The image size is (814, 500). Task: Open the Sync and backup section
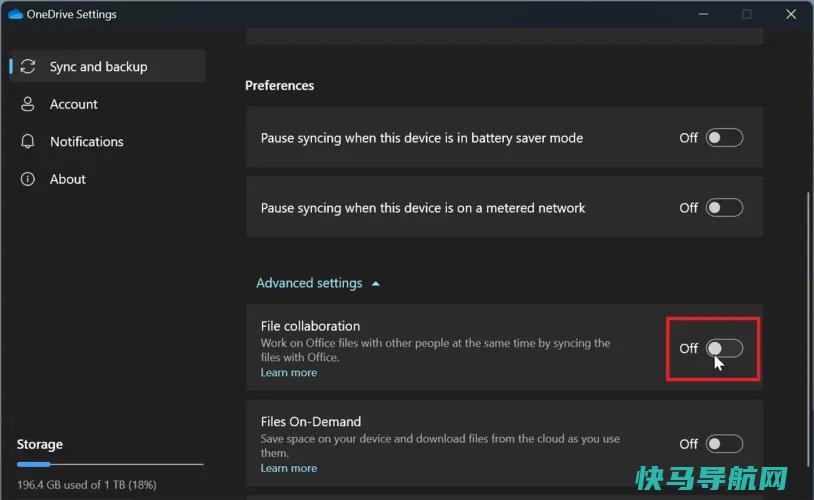(x=107, y=66)
